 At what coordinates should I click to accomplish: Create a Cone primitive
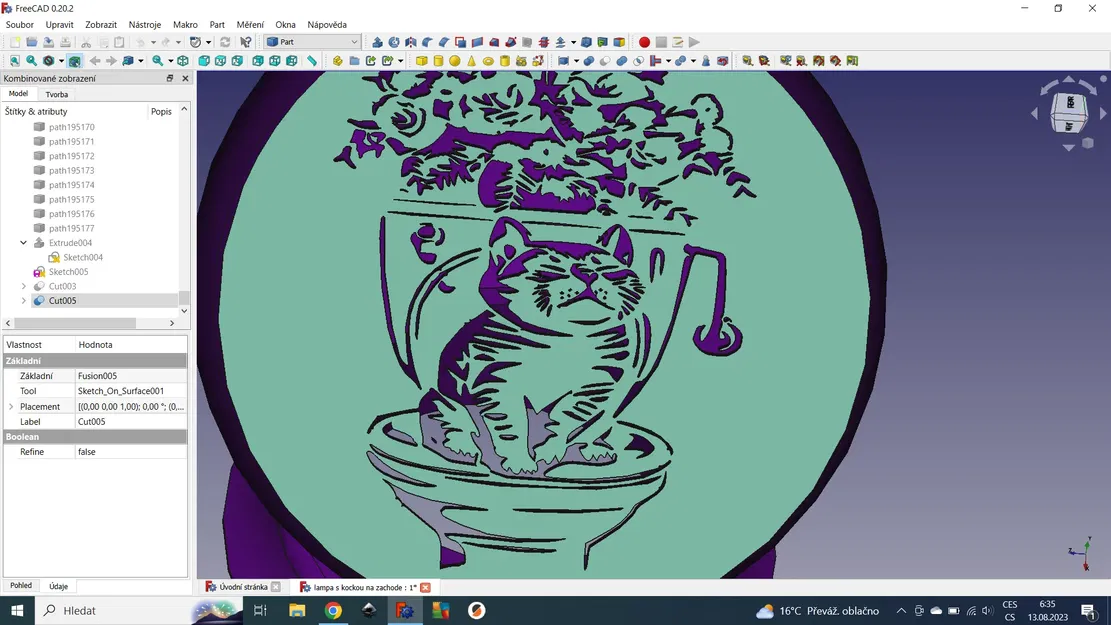(x=471, y=61)
